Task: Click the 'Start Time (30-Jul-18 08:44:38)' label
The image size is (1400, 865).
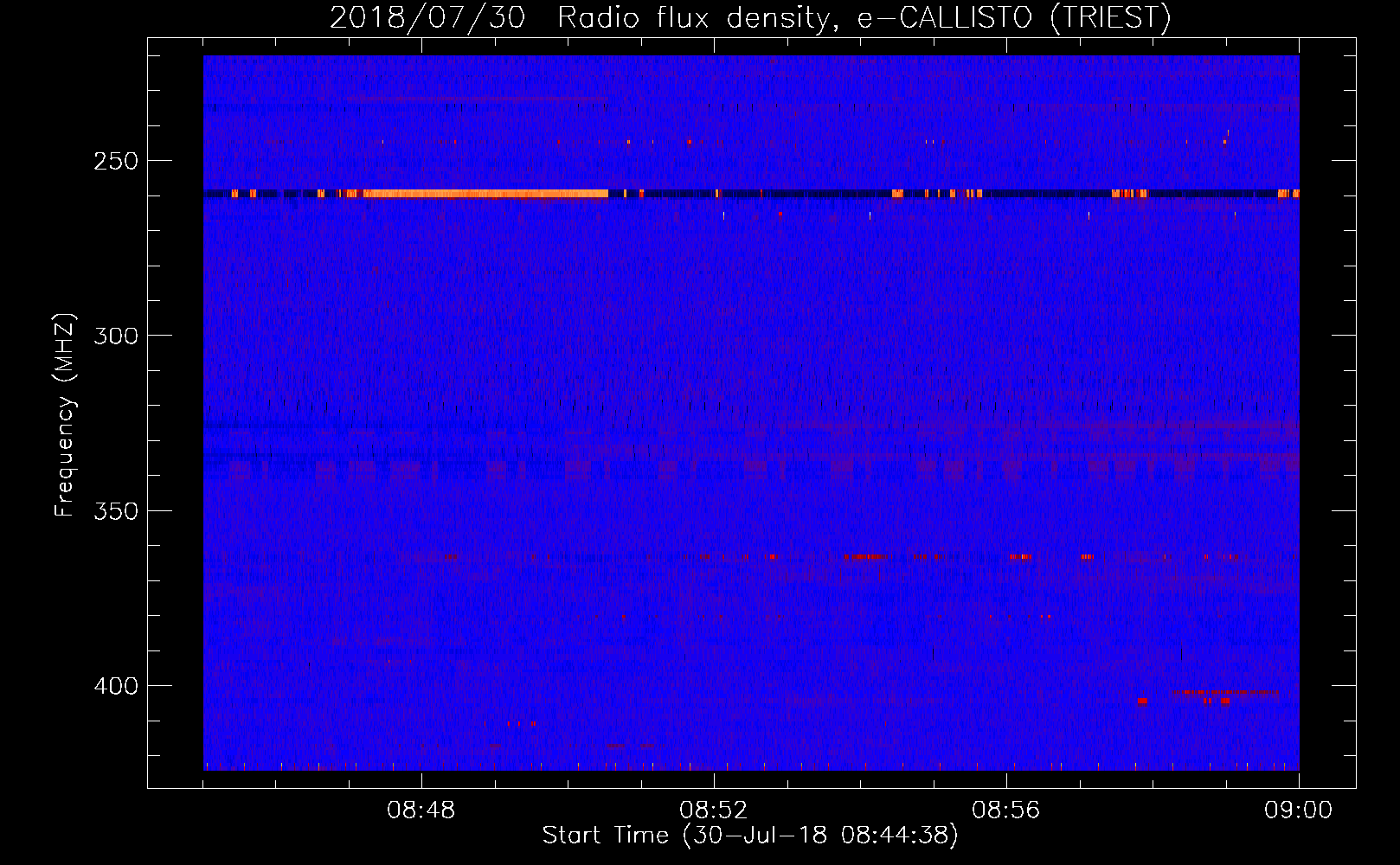Action: coord(750,836)
